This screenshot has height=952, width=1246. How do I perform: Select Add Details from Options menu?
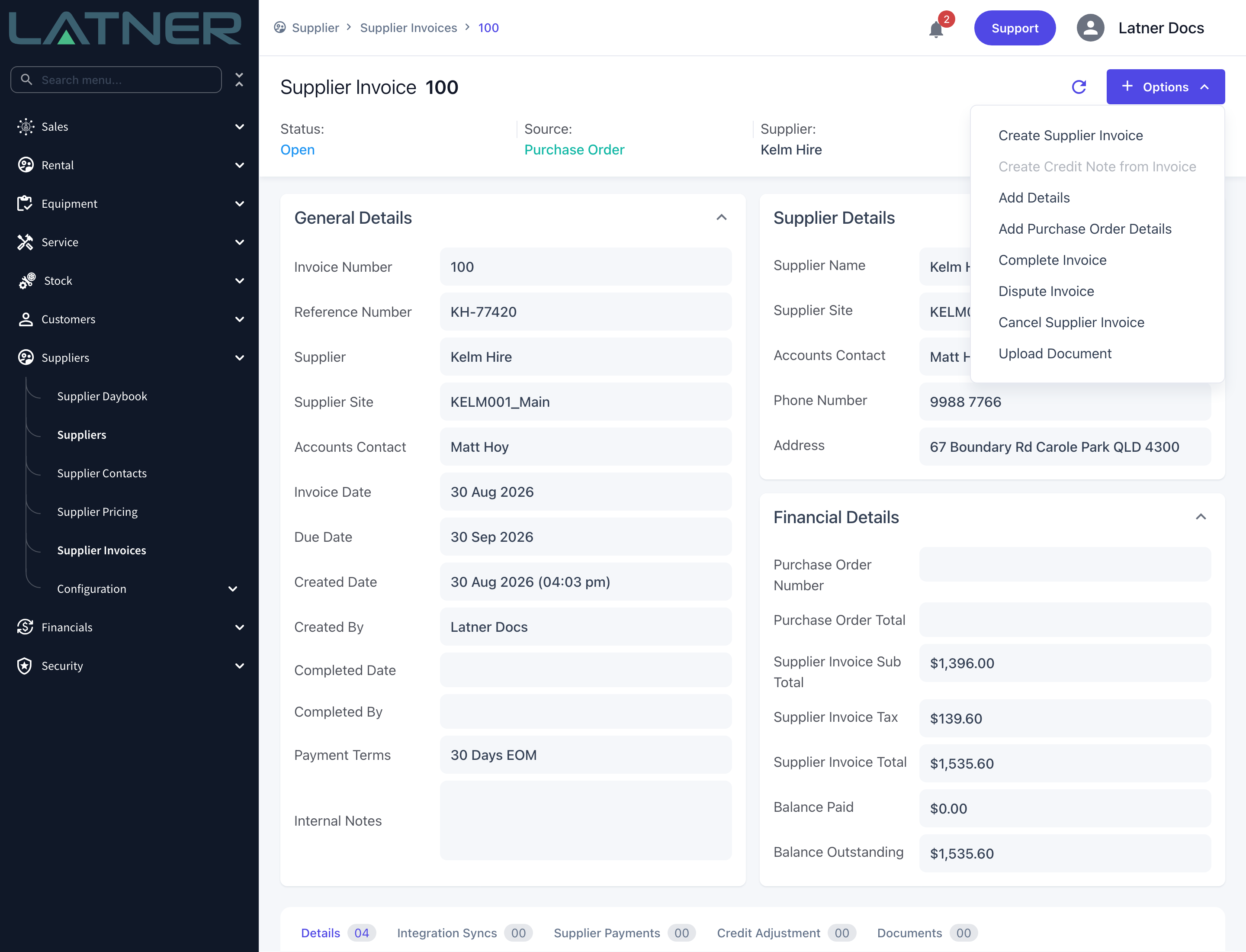click(x=1034, y=198)
